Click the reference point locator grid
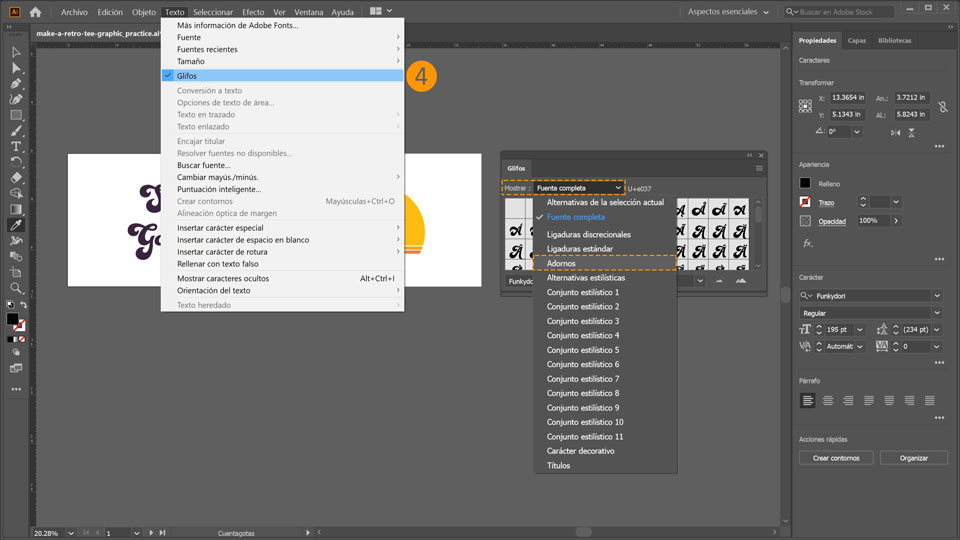960x540 pixels. 805,106
